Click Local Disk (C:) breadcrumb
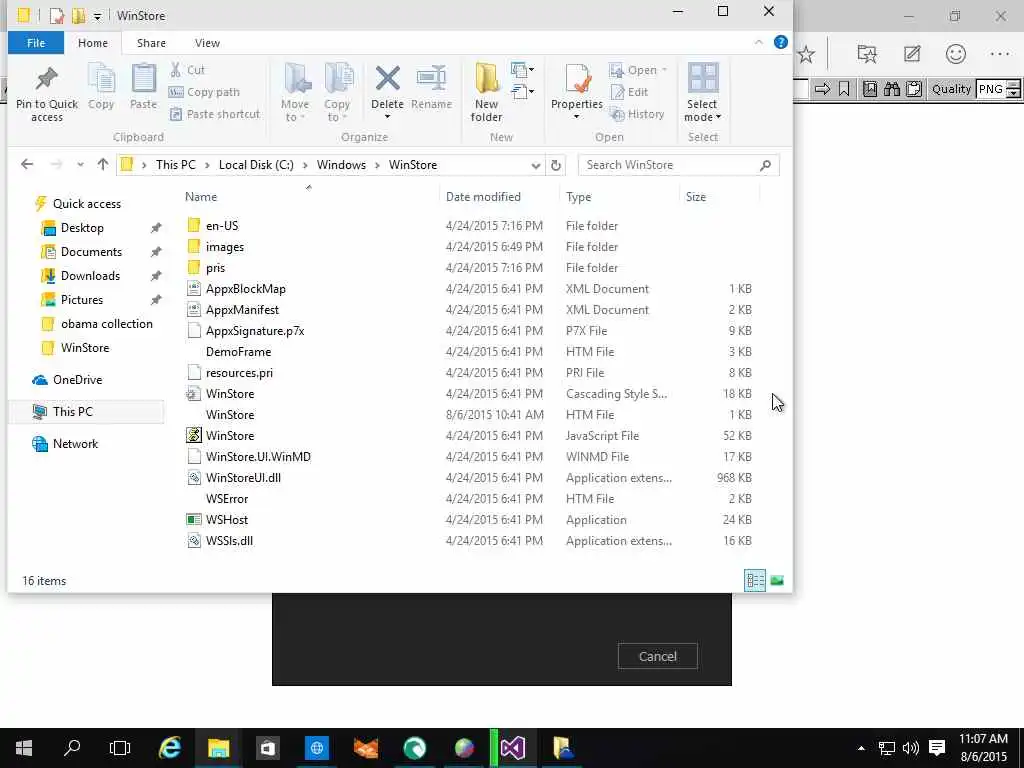The height and width of the screenshot is (768, 1024). coord(256,165)
